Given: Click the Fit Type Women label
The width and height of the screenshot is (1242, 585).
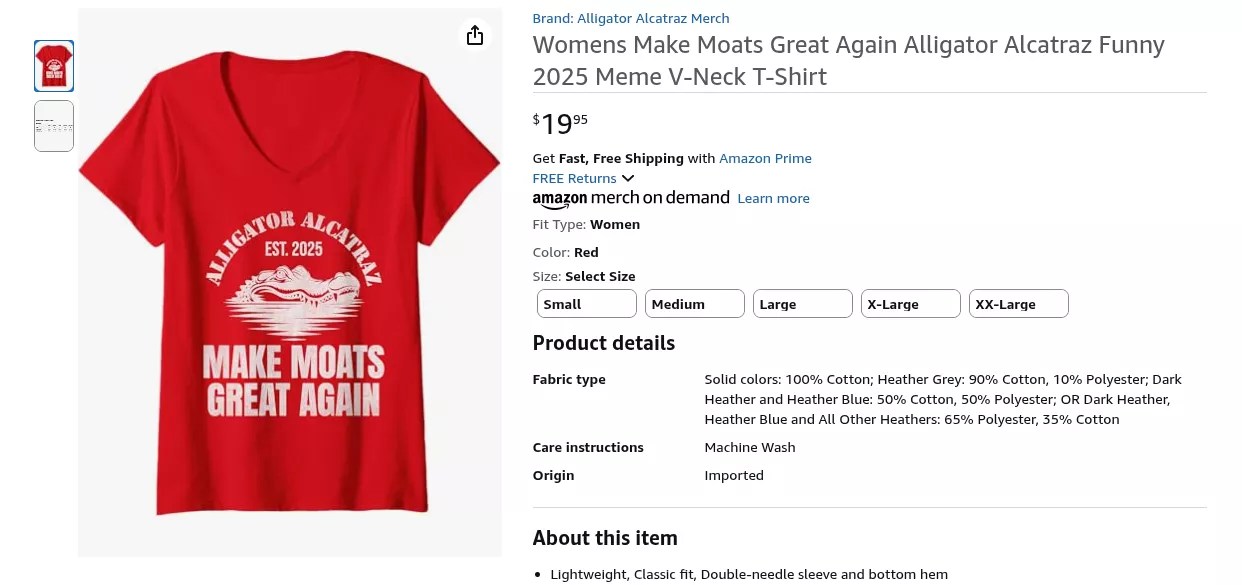Looking at the screenshot, I should pyautogui.click(x=586, y=224).
